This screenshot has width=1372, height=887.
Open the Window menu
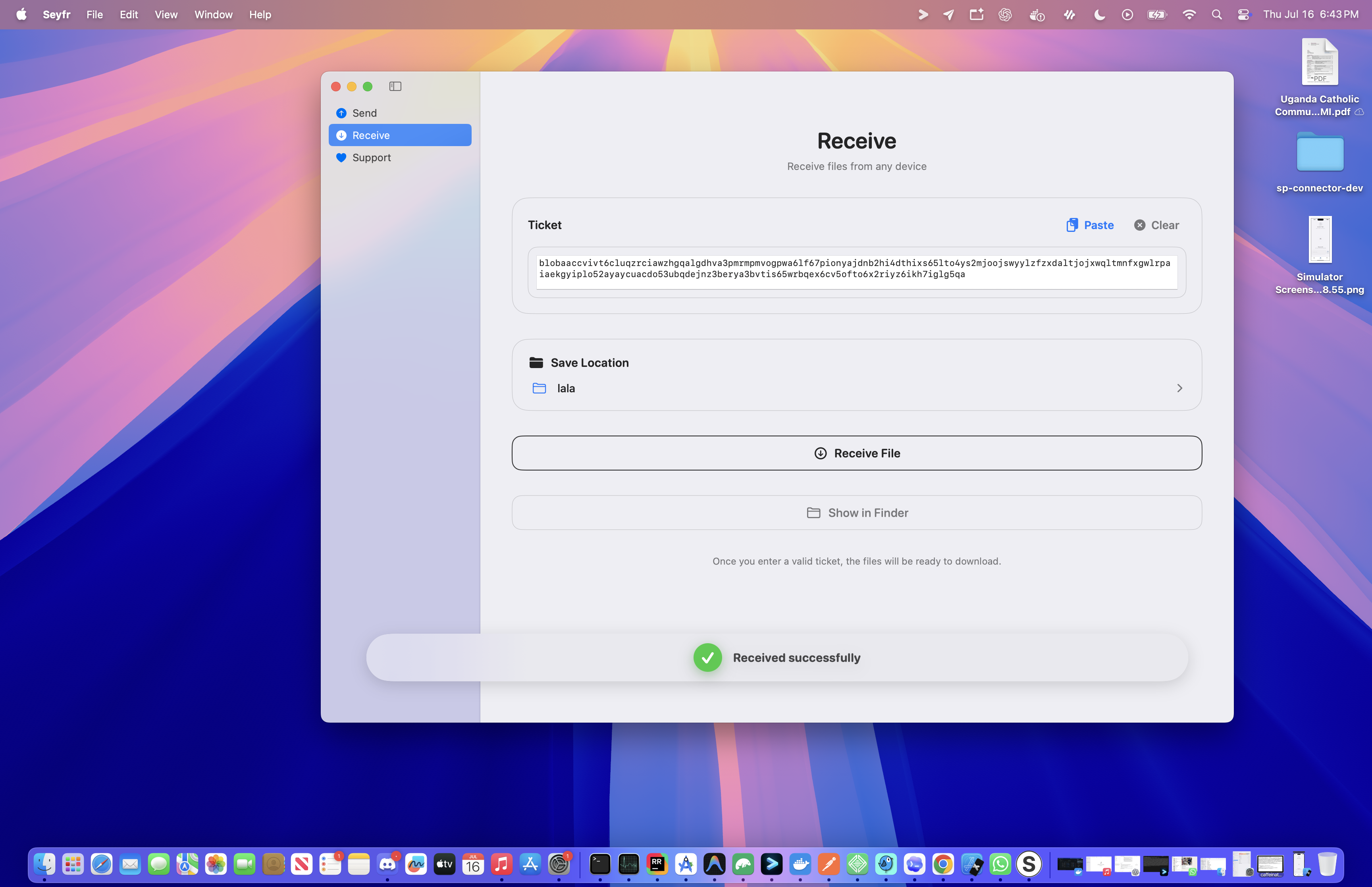[213, 14]
